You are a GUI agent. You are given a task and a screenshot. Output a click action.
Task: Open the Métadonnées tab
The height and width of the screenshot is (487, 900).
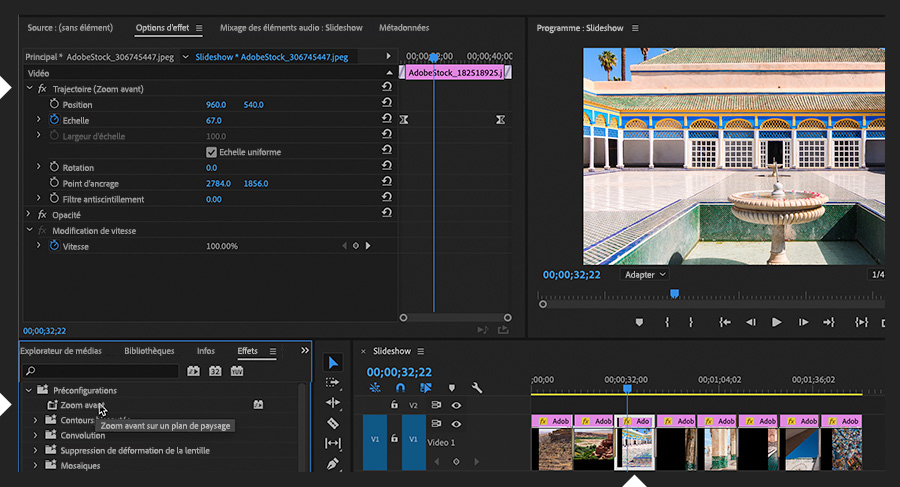[405, 28]
